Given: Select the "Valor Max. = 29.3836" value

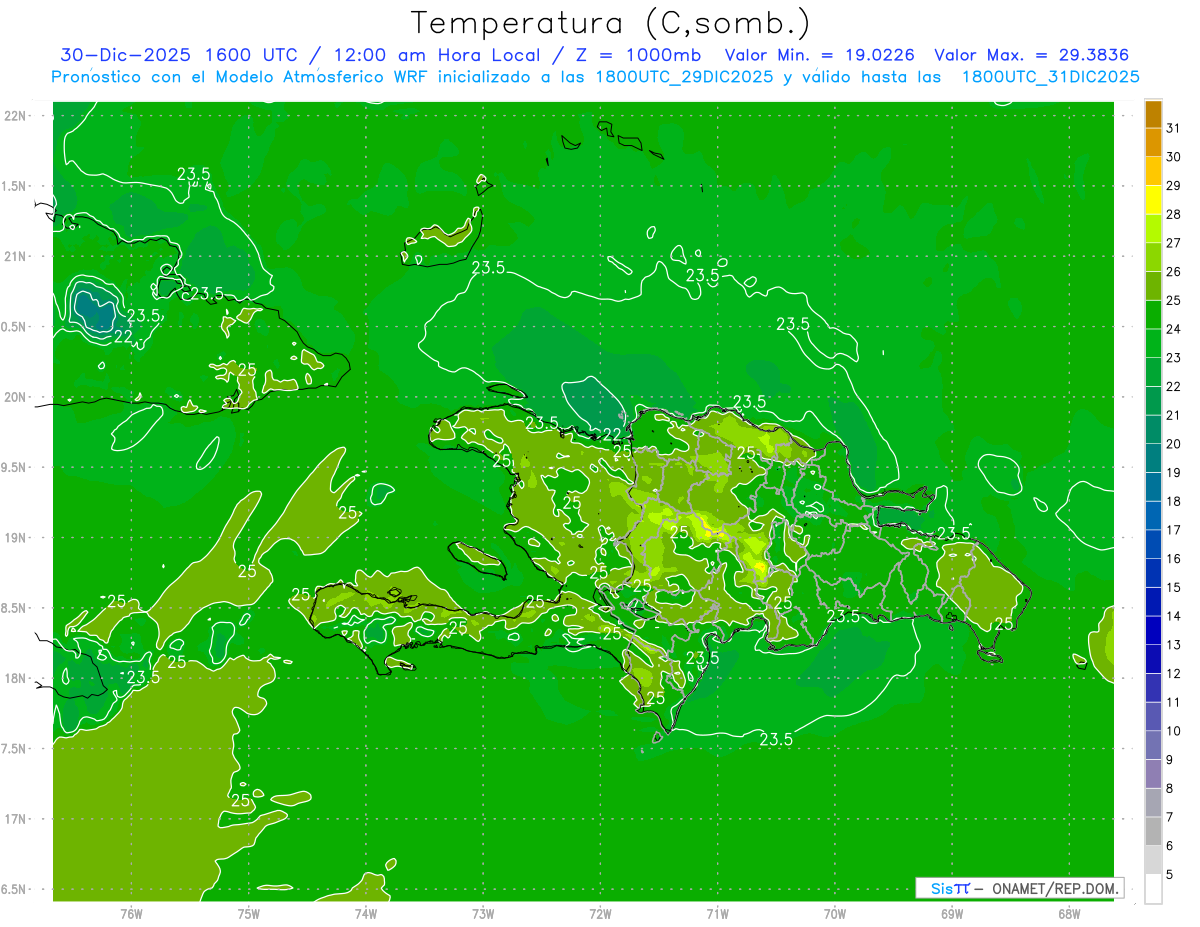Looking at the screenshot, I should click(1037, 55).
